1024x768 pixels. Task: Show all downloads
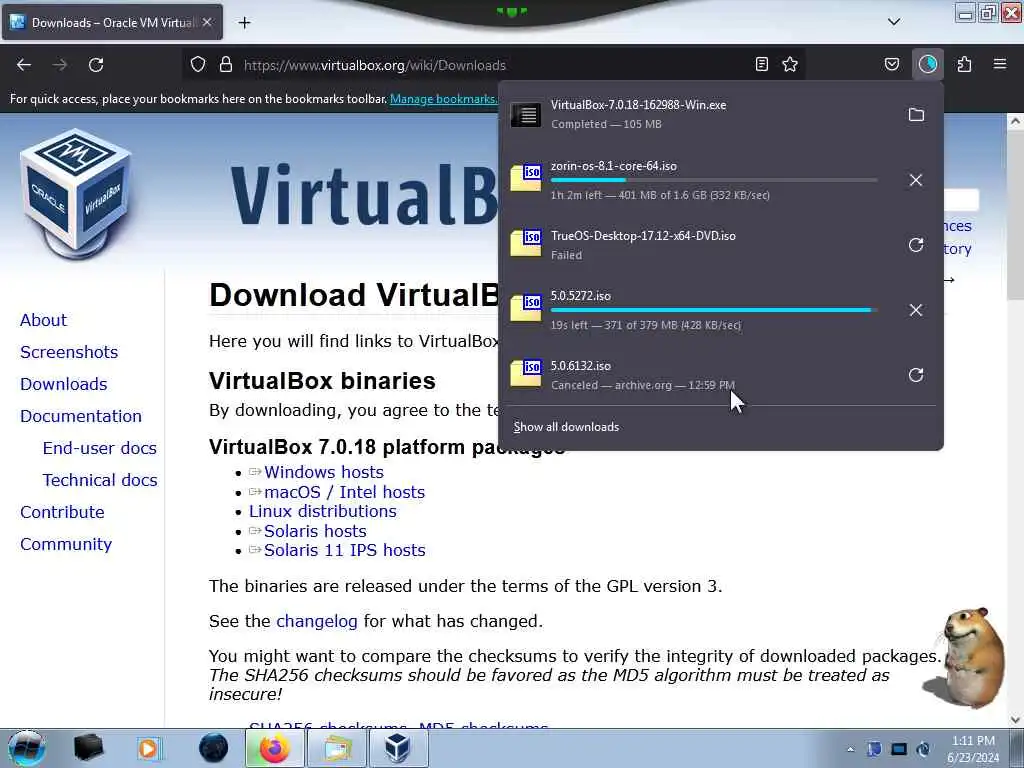(x=566, y=427)
